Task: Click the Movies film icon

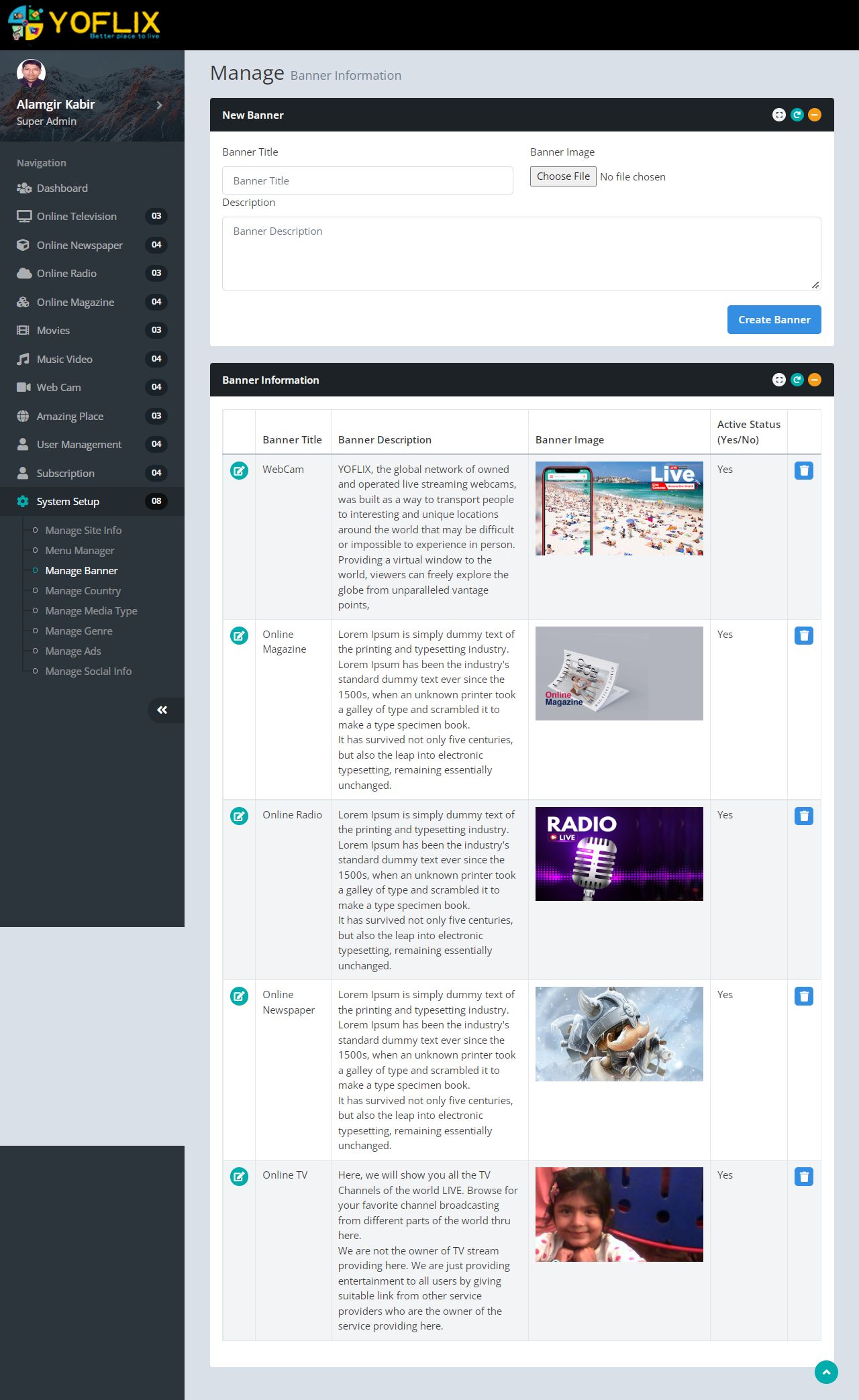Action: click(23, 331)
